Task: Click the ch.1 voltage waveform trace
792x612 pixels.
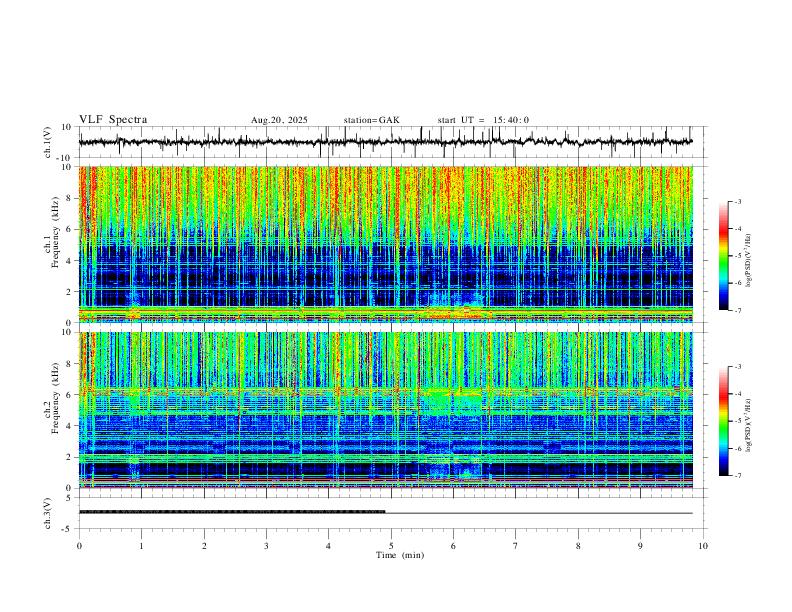Action: pos(385,142)
